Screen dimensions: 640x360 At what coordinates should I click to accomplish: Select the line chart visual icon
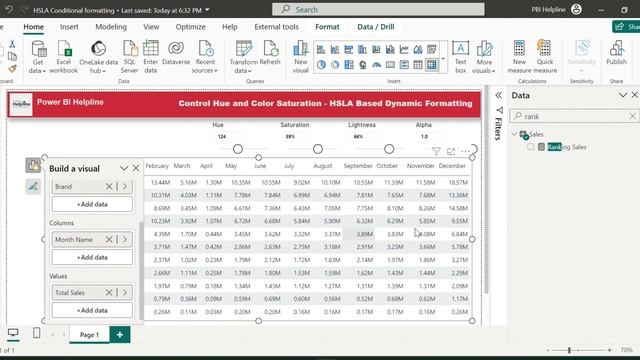pos(404,50)
